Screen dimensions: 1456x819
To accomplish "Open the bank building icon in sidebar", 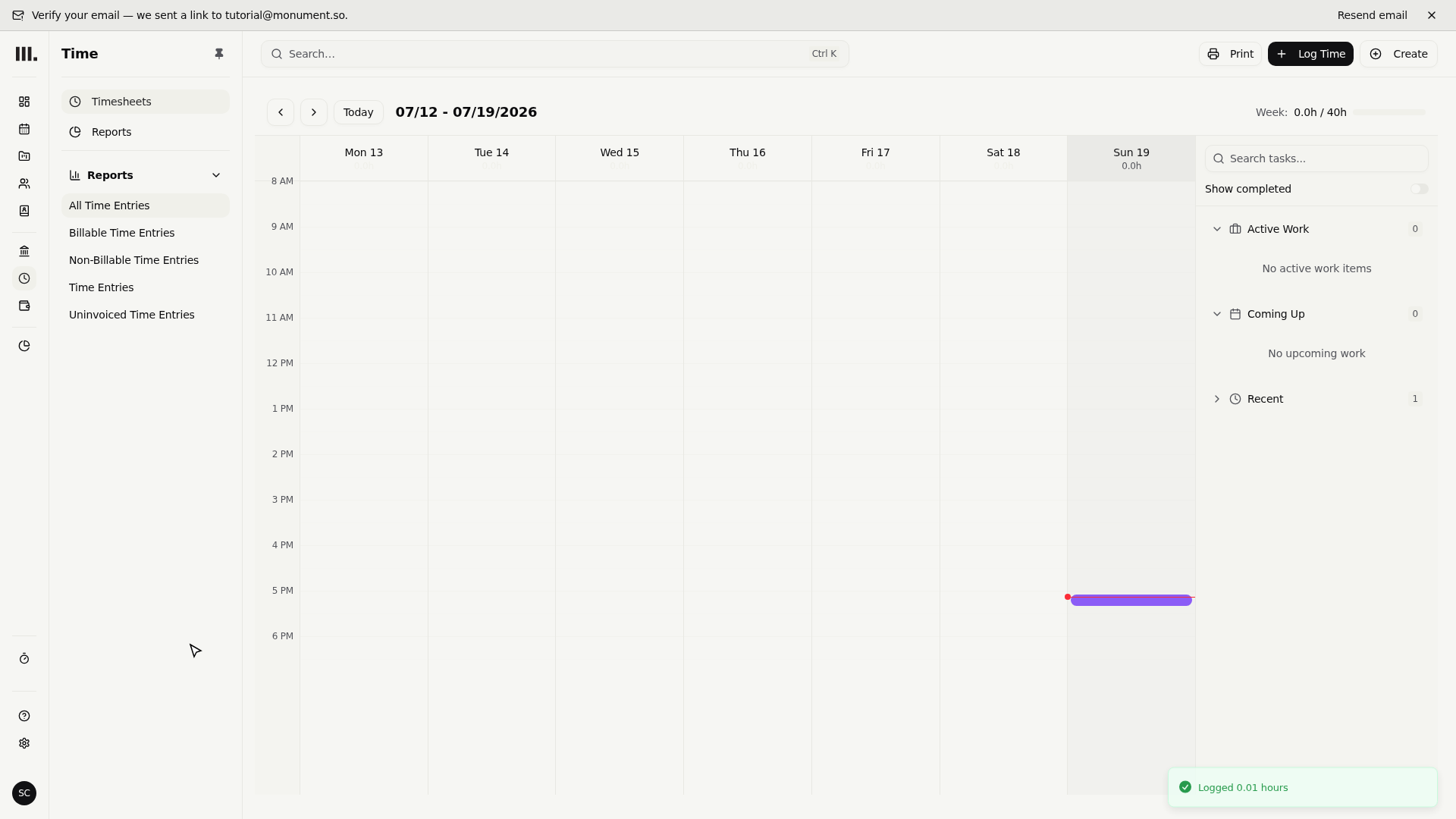I will [x=24, y=251].
